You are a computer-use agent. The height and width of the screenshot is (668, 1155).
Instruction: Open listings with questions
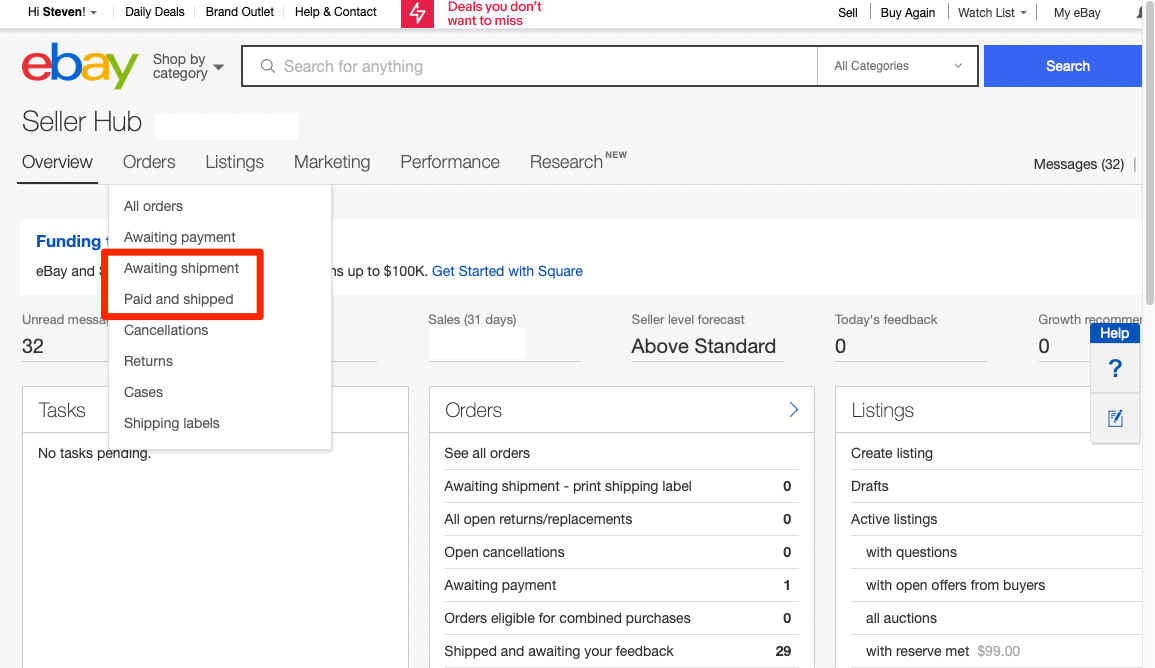911,552
